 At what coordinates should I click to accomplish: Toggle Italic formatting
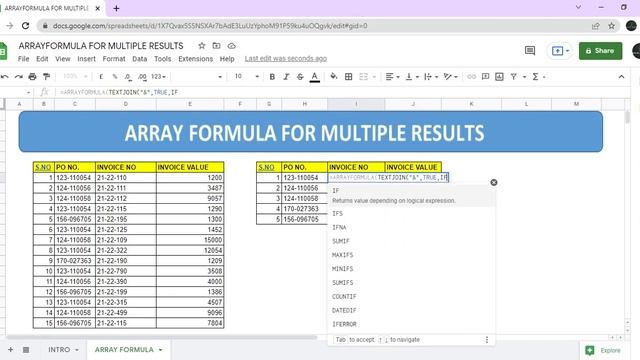point(286,77)
